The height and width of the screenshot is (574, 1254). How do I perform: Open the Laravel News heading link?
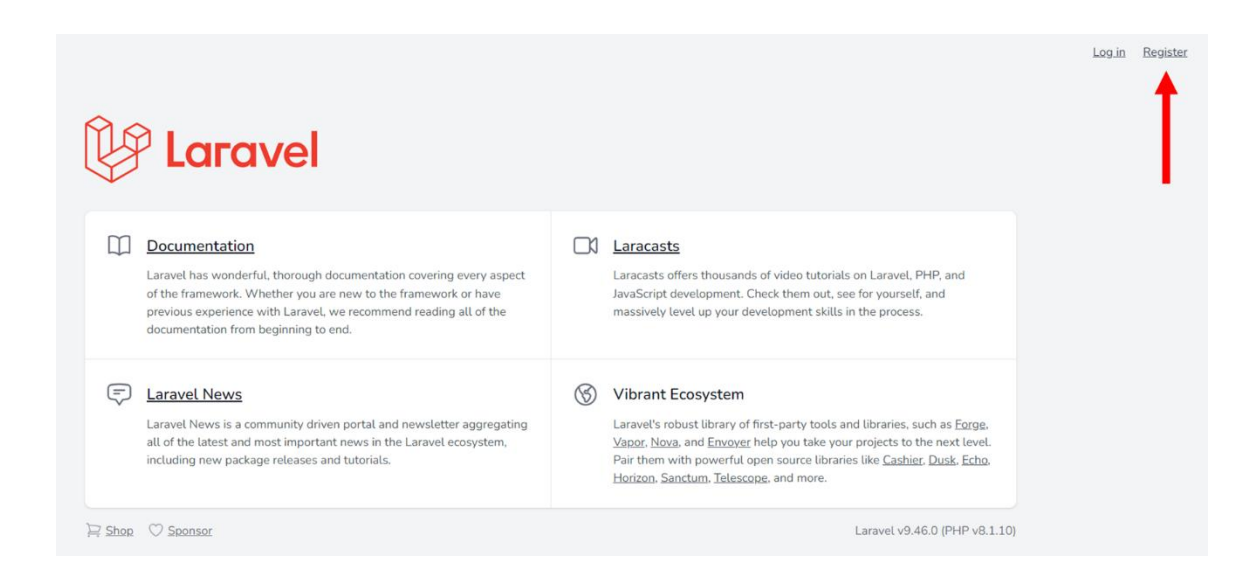pyautogui.click(x=194, y=394)
